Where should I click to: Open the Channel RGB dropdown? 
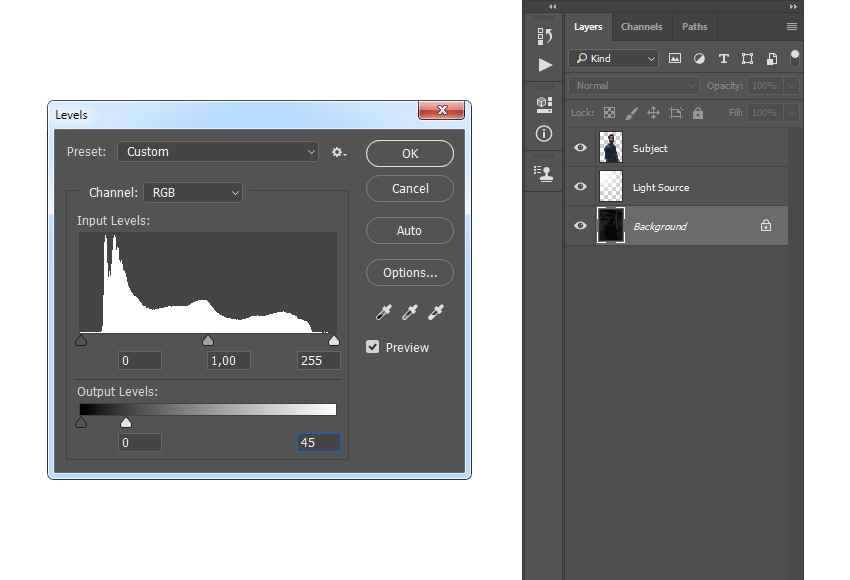click(x=193, y=192)
